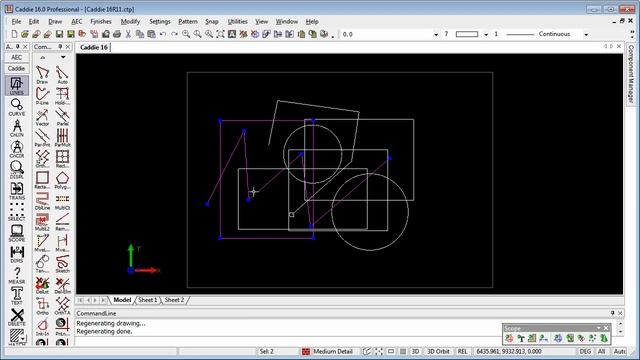Click the Zoom extents toolbar icon
The height and width of the screenshot is (360, 640).
point(220,34)
